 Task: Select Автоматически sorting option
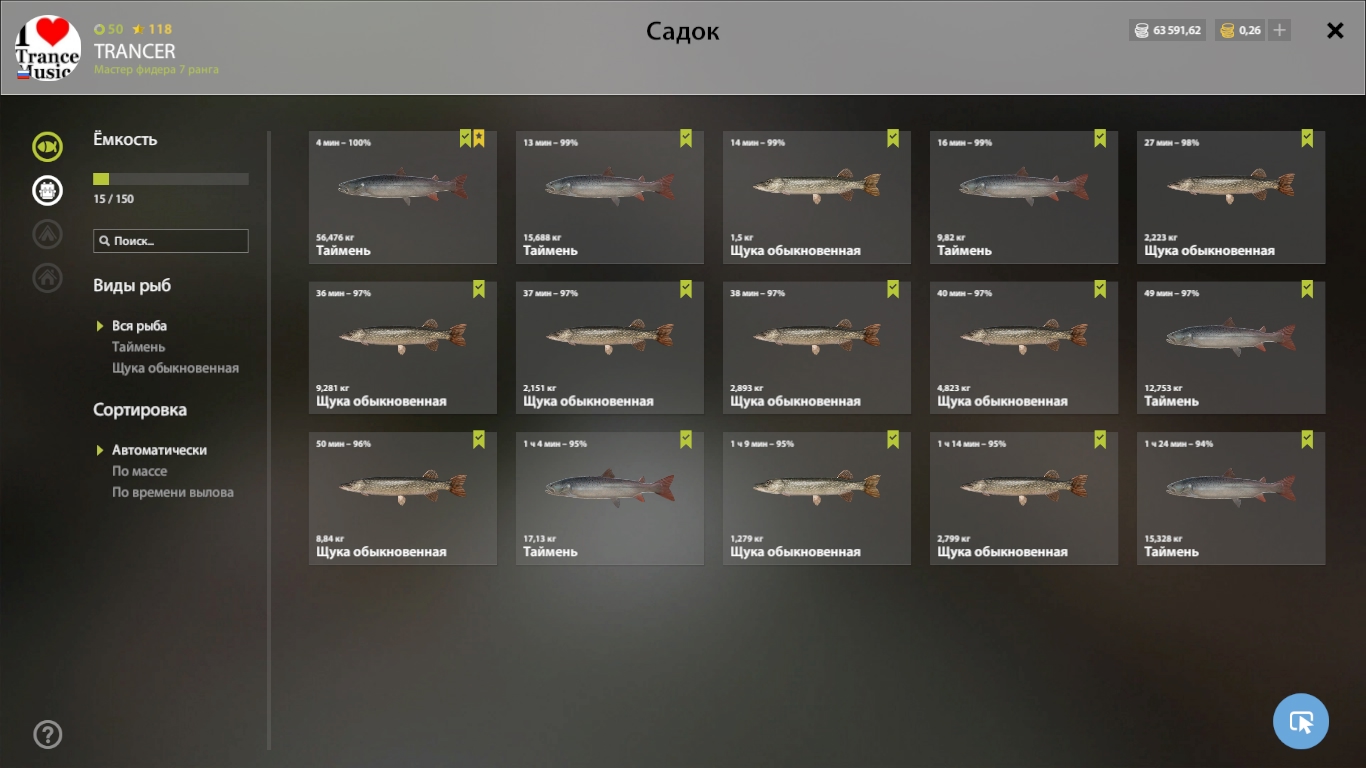pyautogui.click(x=159, y=450)
